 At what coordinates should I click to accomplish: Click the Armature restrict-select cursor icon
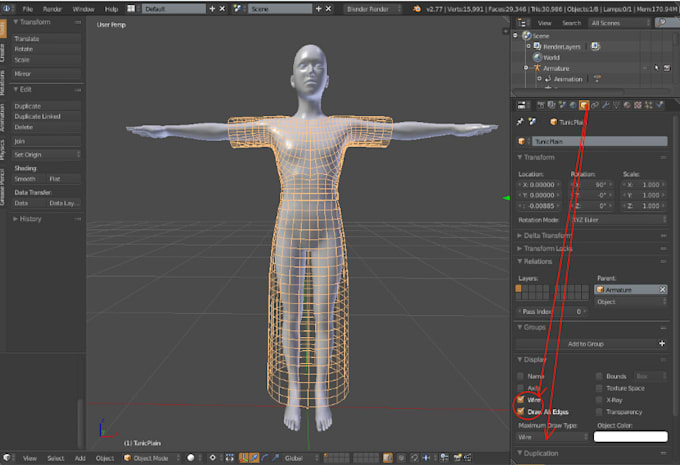tap(656, 68)
